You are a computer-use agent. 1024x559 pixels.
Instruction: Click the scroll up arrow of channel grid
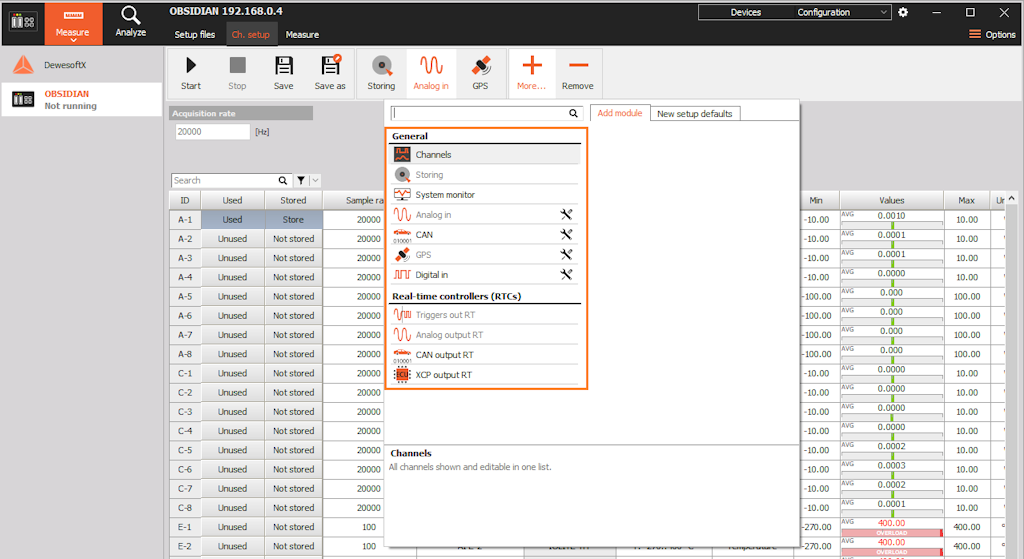tap(1012, 198)
